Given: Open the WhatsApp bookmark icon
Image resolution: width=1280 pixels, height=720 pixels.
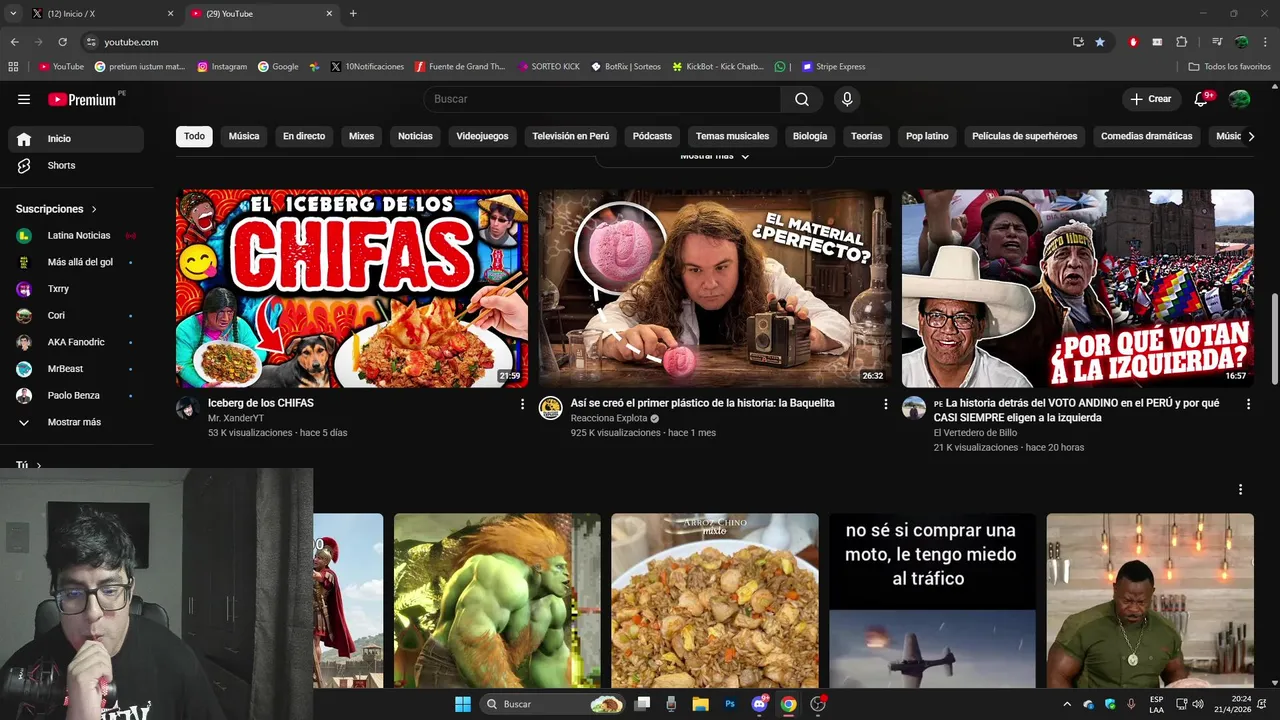Looking at the screenshot, I should [780, 67].
